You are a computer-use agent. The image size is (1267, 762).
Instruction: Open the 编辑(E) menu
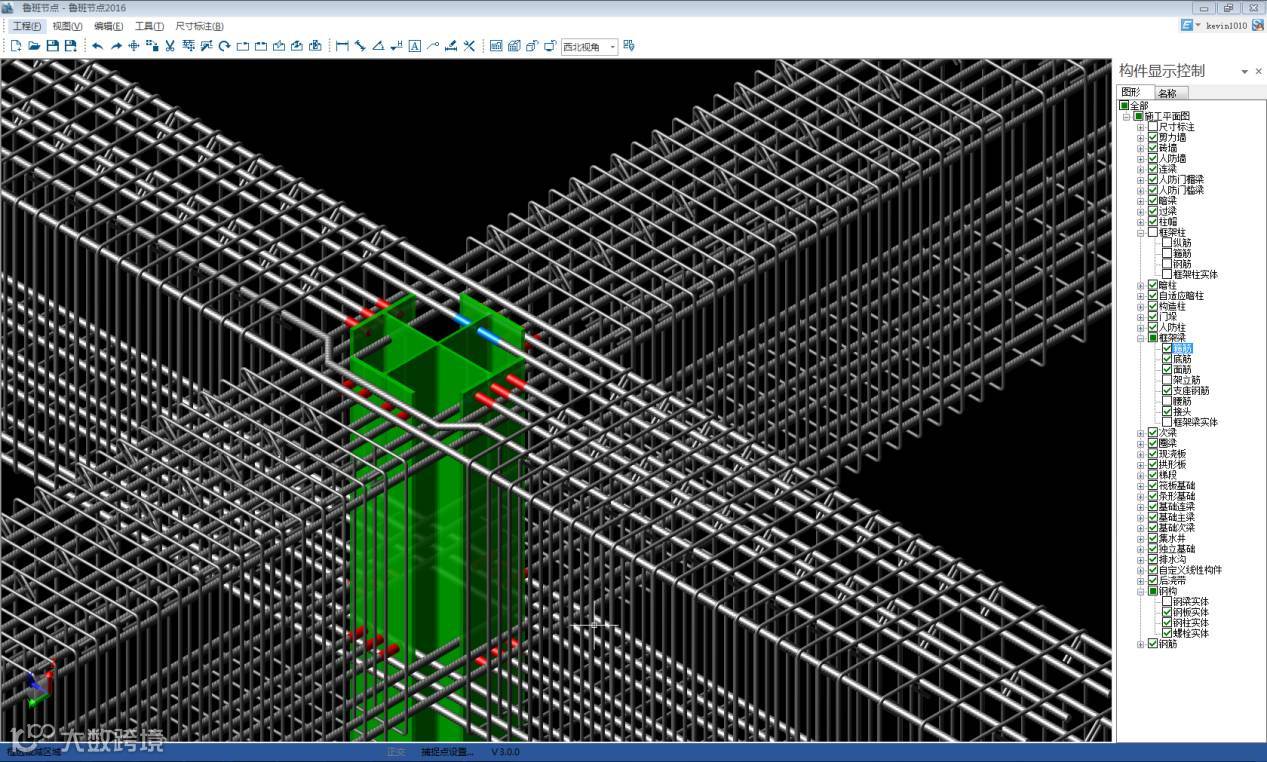109,26
